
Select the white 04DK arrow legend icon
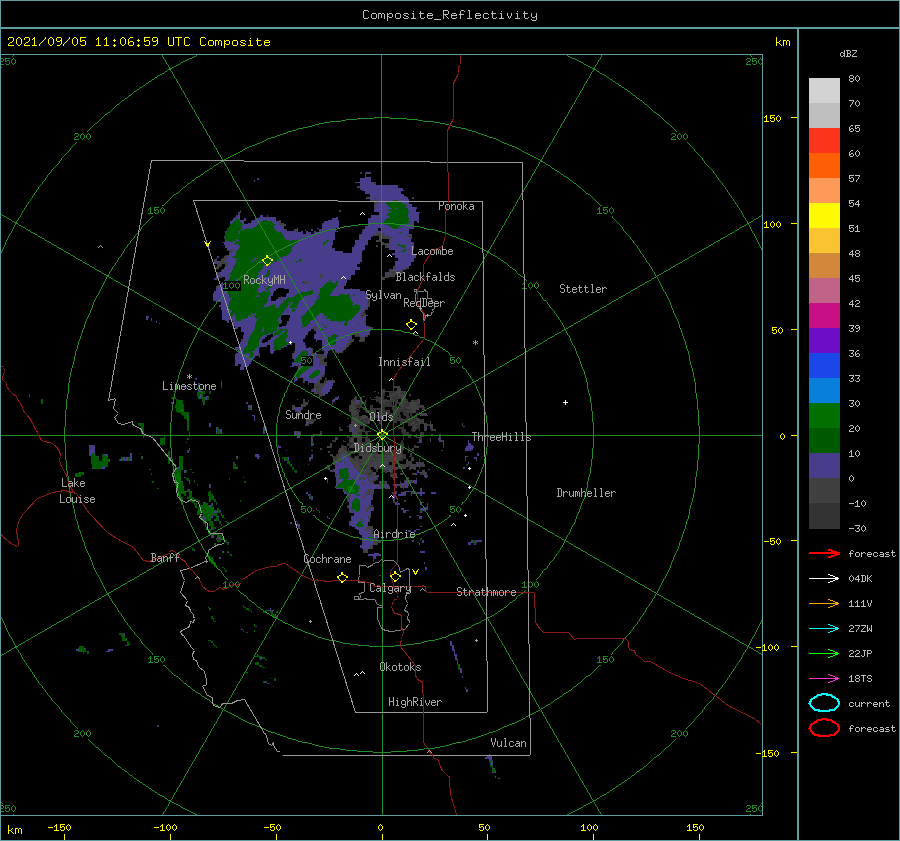824,579
